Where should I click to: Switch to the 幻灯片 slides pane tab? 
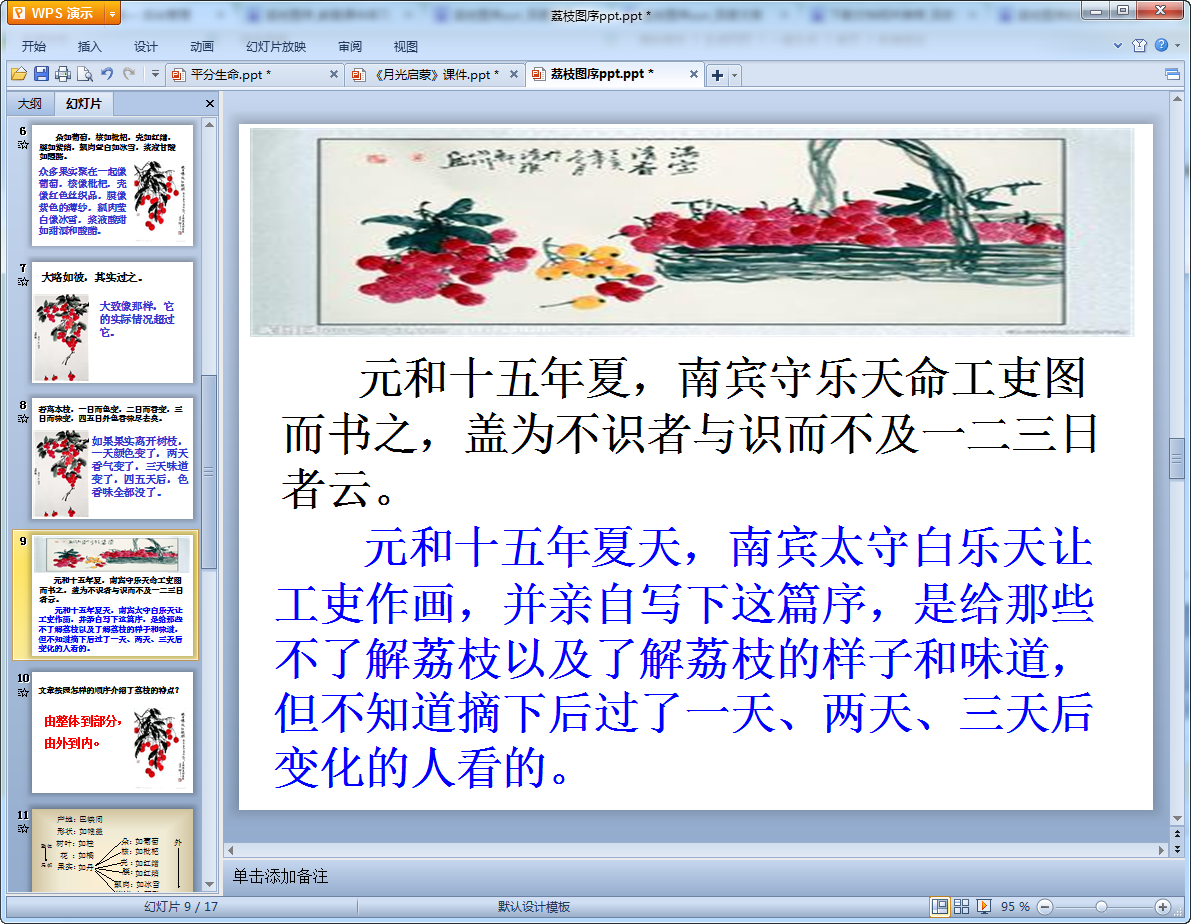[x=84, y=103]
